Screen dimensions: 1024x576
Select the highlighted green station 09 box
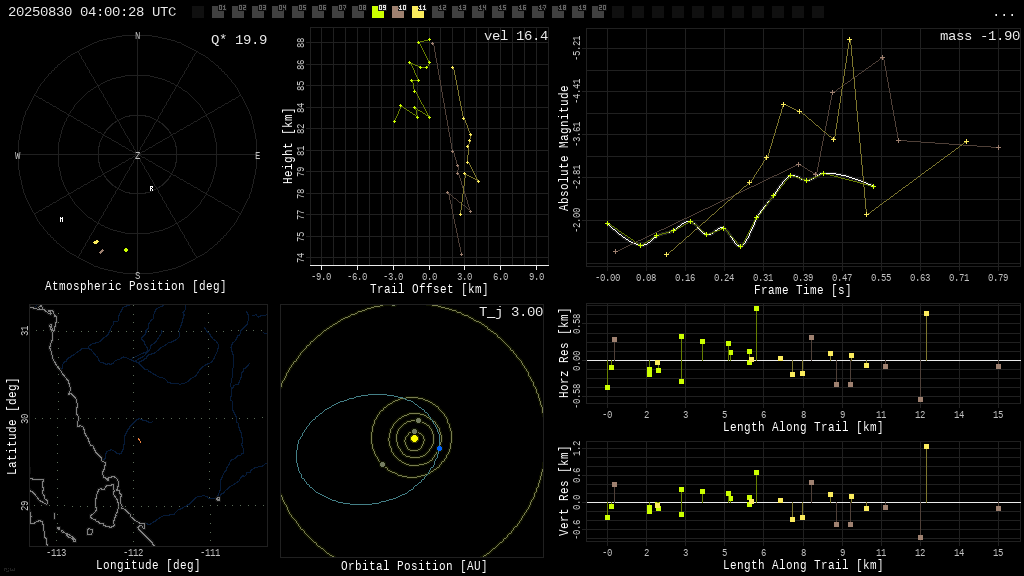[378, 12]
